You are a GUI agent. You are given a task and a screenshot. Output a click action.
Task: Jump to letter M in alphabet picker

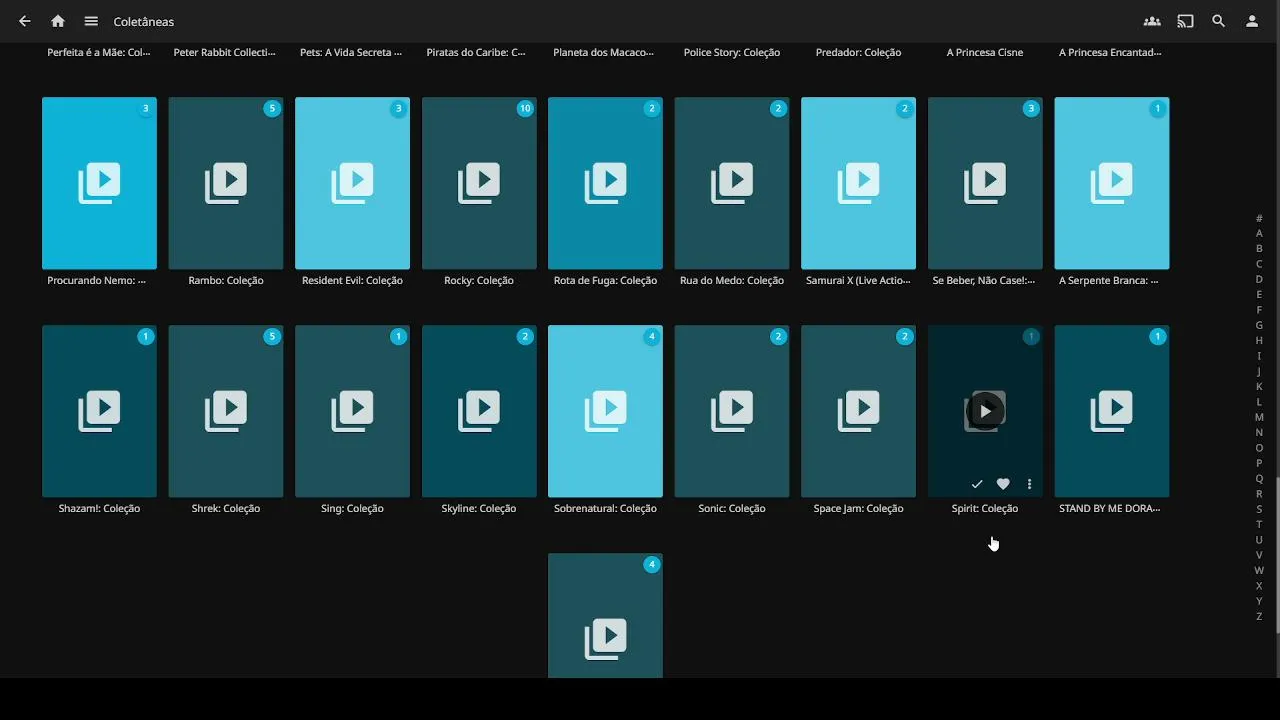coord(1259,417)
